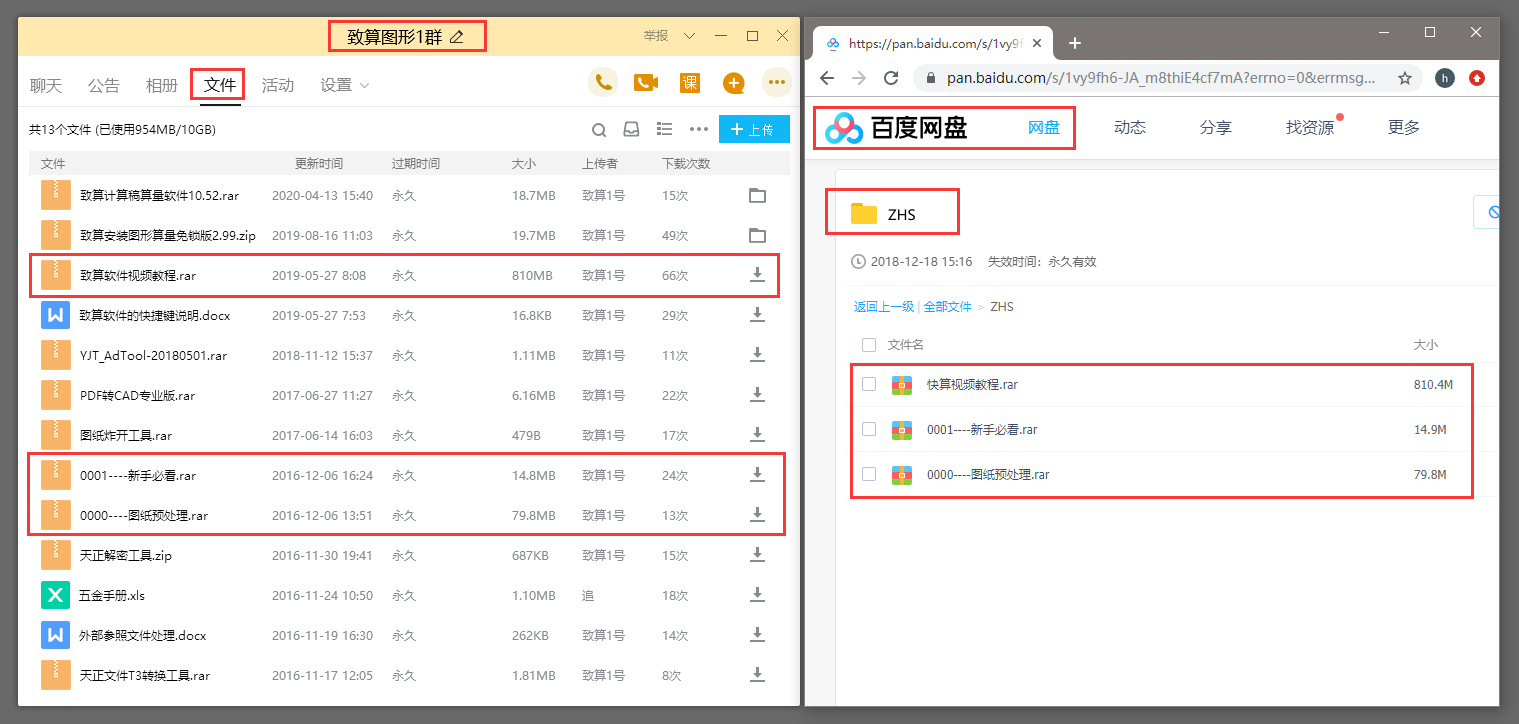Screen dimensions: 1519x724
Task: Open 网盘 in Baidu navigation
Action: point(1044,127)
